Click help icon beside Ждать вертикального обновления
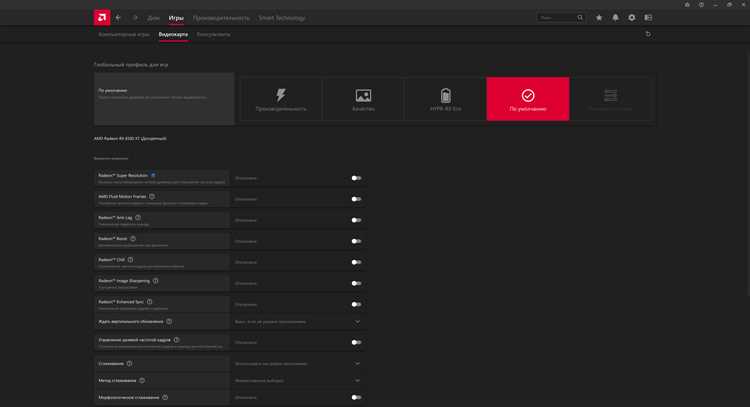Screen dimensions: 750x407 point(169,321)
